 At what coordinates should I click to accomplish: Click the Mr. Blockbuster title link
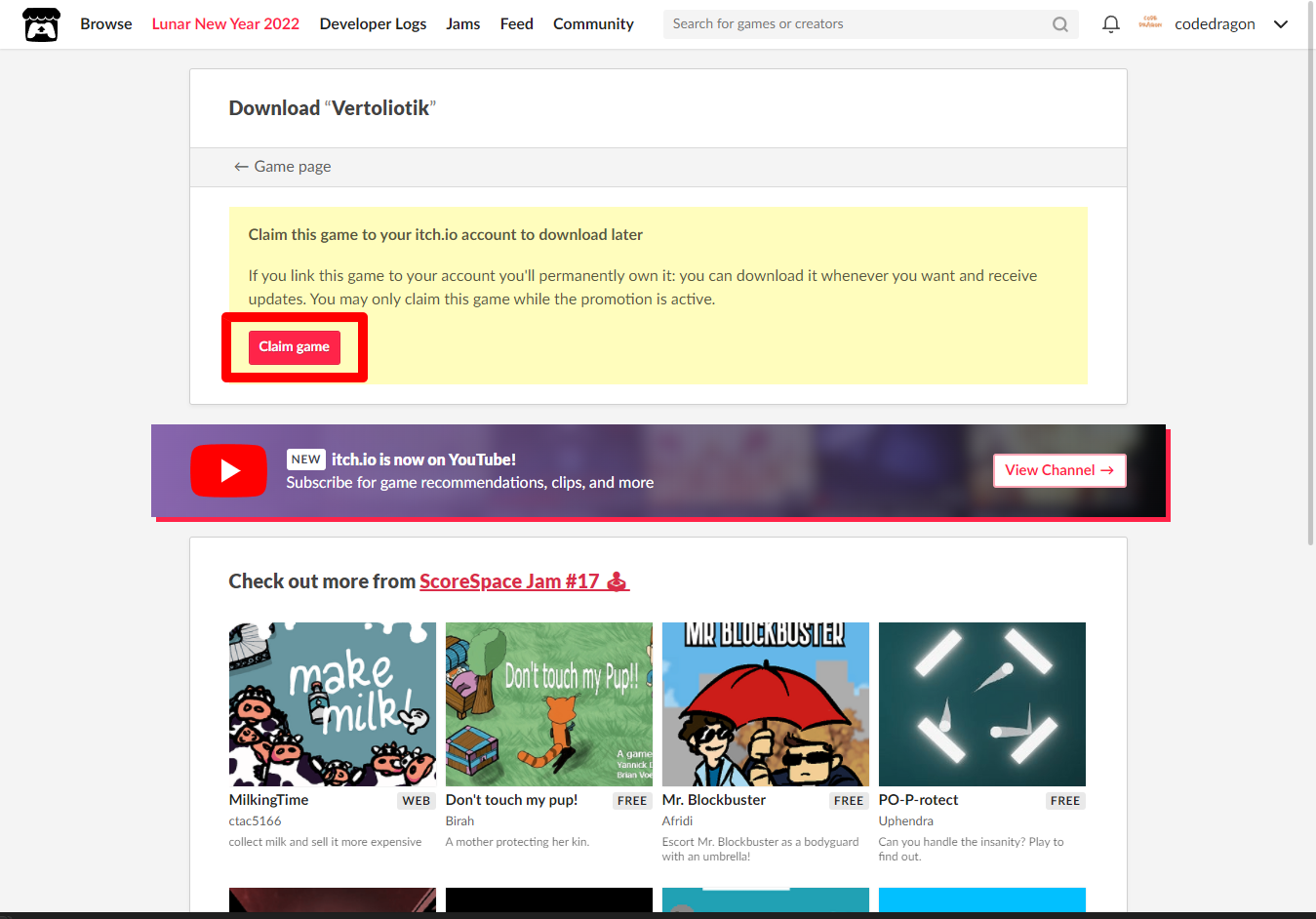click(x=714, y=800)
